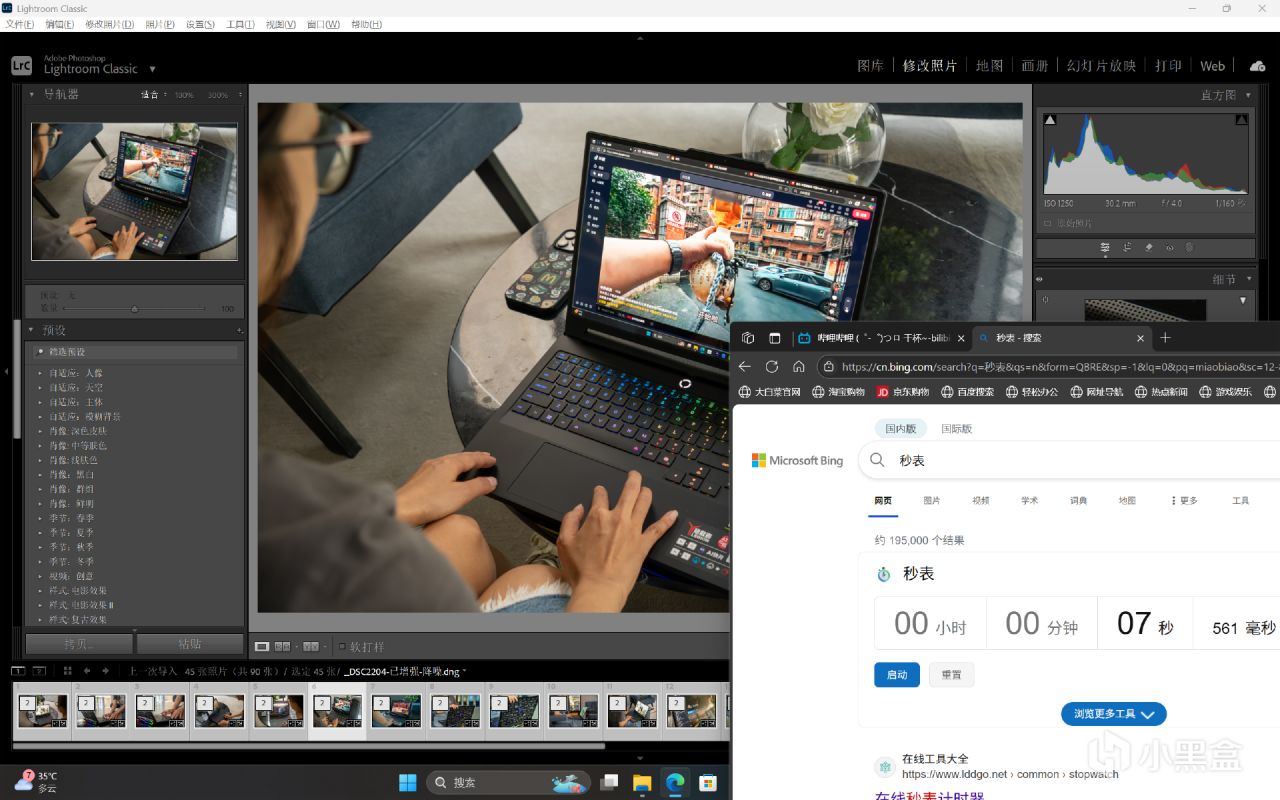The width and height of the screenshot is (1280, 800).
Task: Switch to loupe view mode in toolbar
Action: point(262,647)
